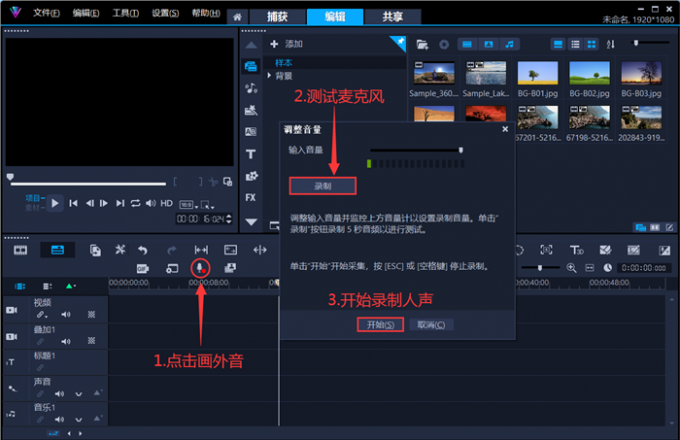Click the 添加 folder button

tap(286, 44)
